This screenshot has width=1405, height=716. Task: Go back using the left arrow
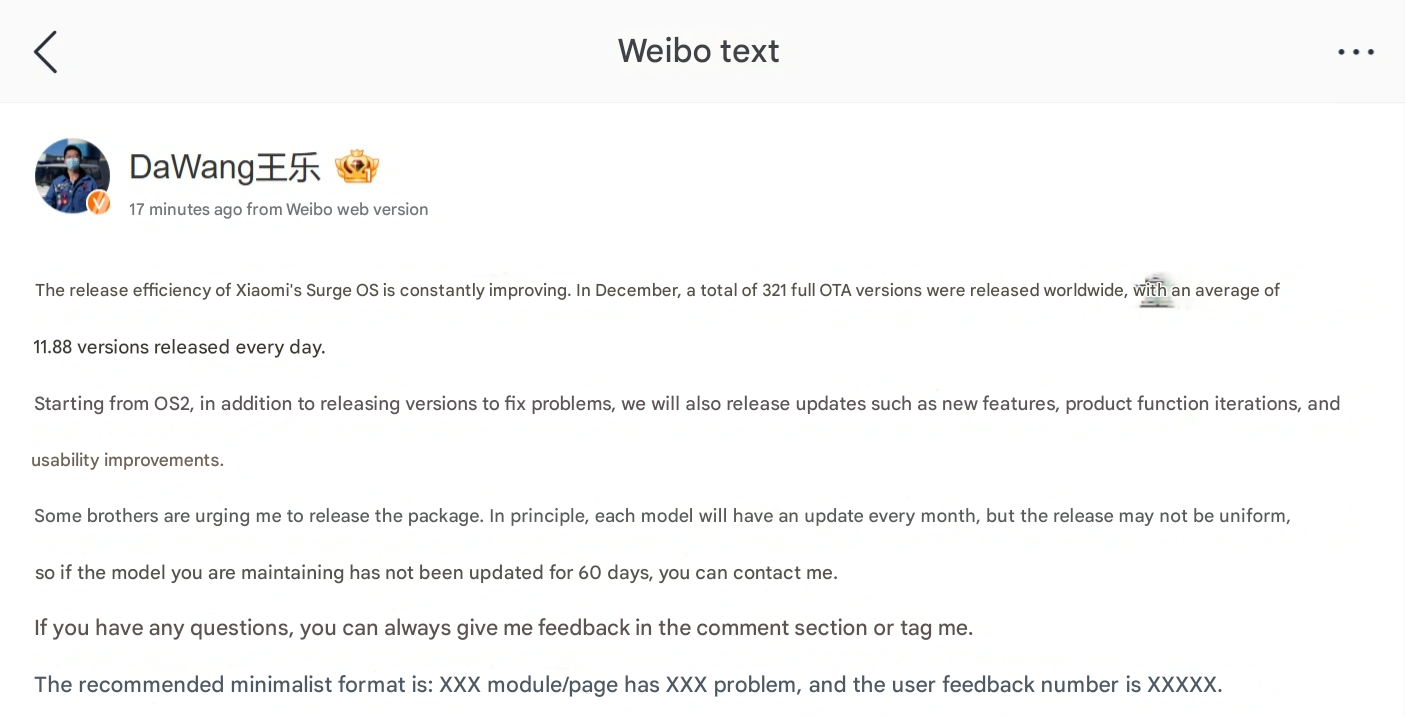(46, 52)
